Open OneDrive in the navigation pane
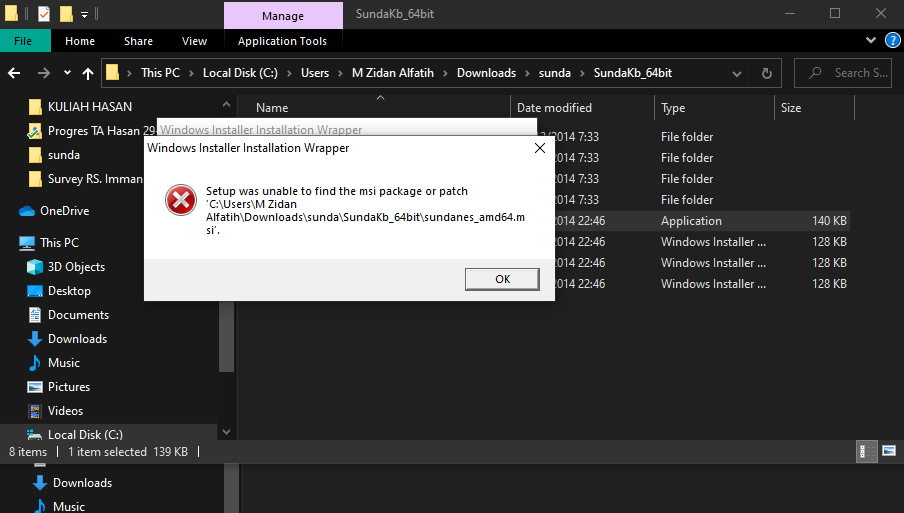904x513 pixels. coord(64,211)
